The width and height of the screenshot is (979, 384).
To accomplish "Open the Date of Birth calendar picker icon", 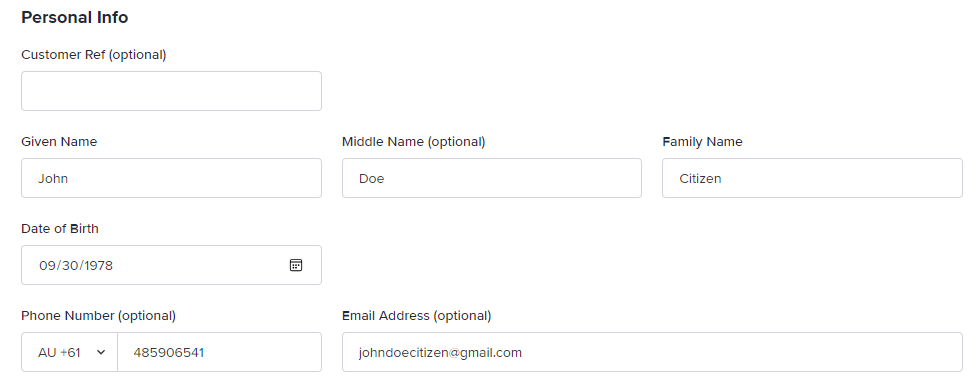I will pyautogui.click(x=296, y=265).
